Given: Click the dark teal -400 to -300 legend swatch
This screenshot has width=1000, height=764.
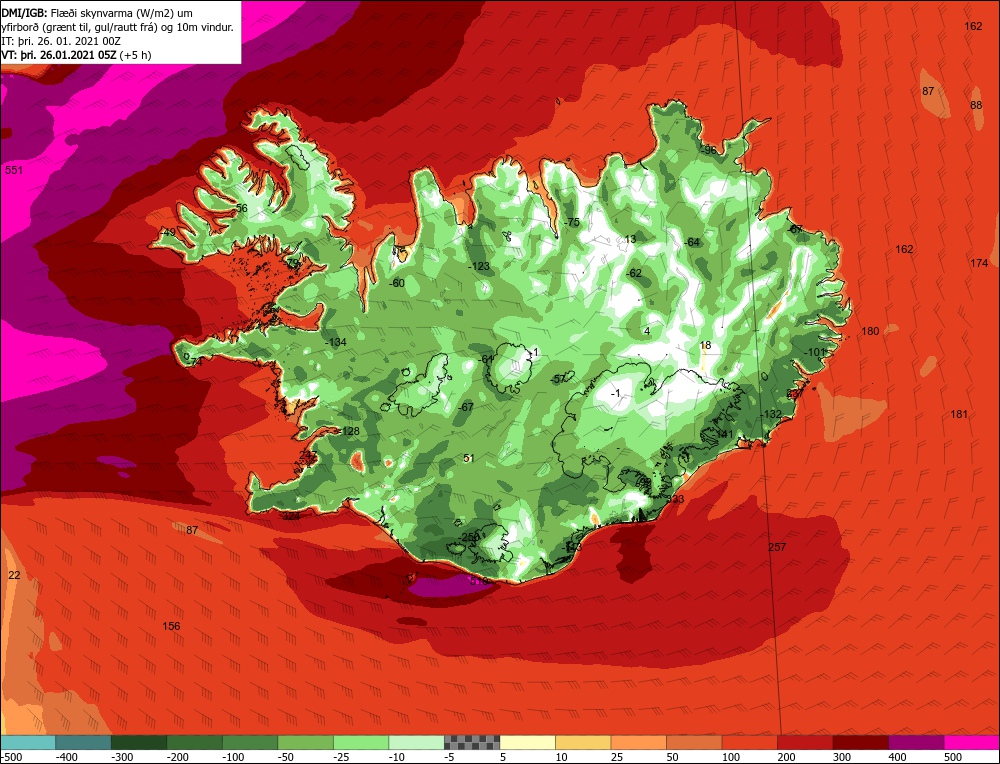Looking at the screenshot, I should pyautogui.click(x=84, y=742).
